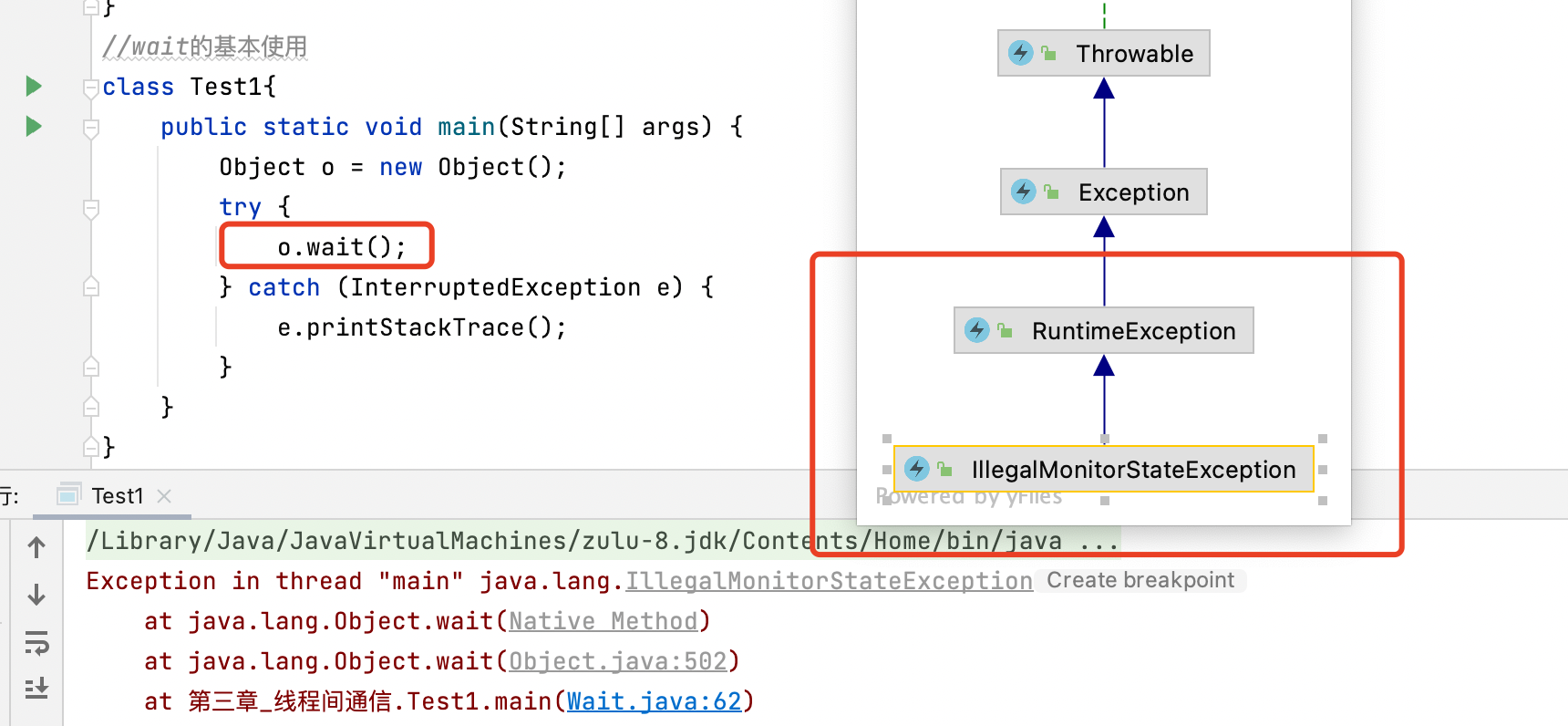Click the Exception node in diagram
Screen dimensions: 1568x726
pyautogui.click(x=1103, y=192)
